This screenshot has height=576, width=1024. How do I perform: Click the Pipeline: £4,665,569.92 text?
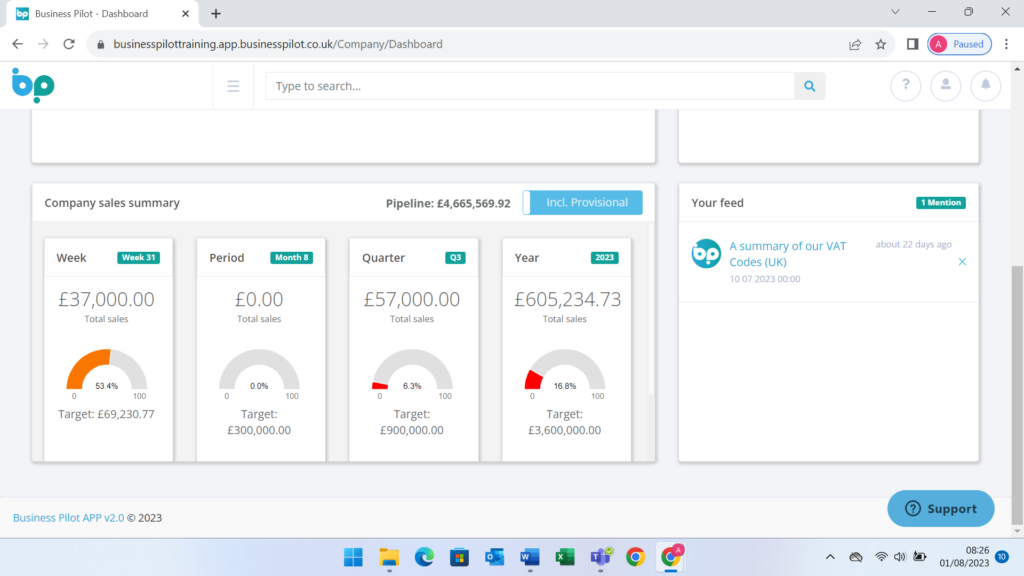click(448, 204)
